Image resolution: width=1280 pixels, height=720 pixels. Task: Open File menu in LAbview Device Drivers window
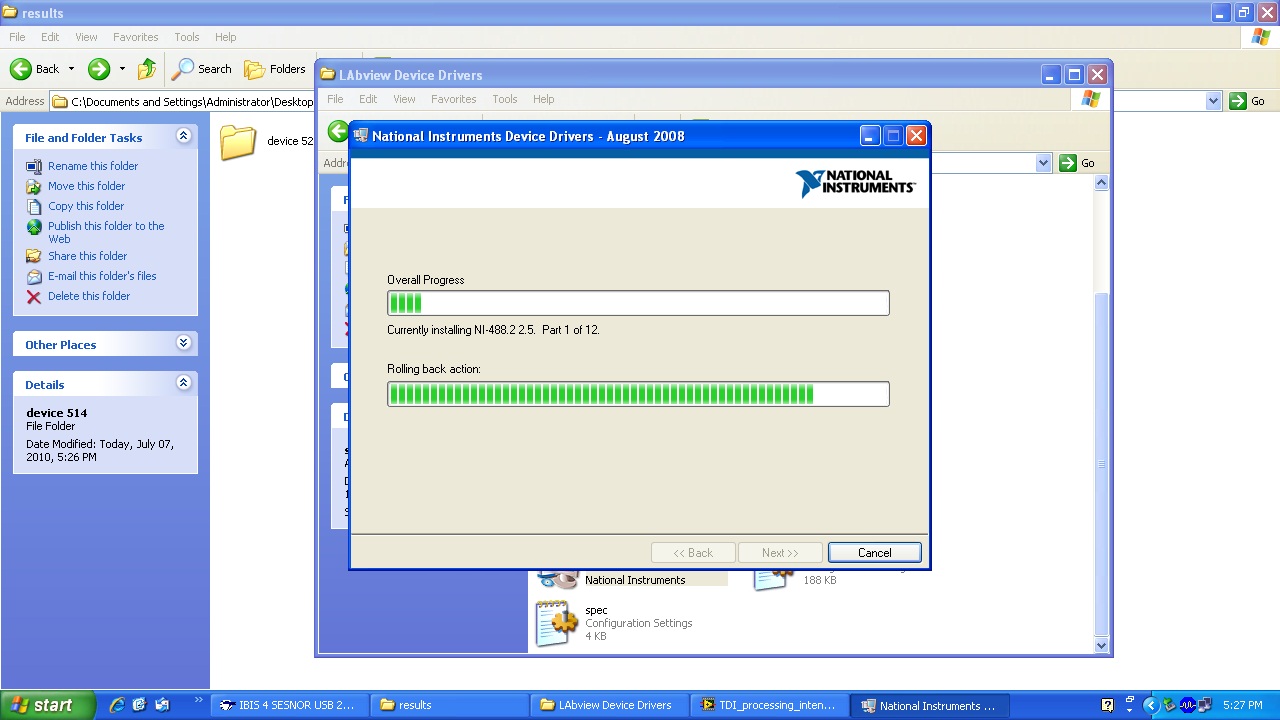pyautogui.click(x=335, y=99)
